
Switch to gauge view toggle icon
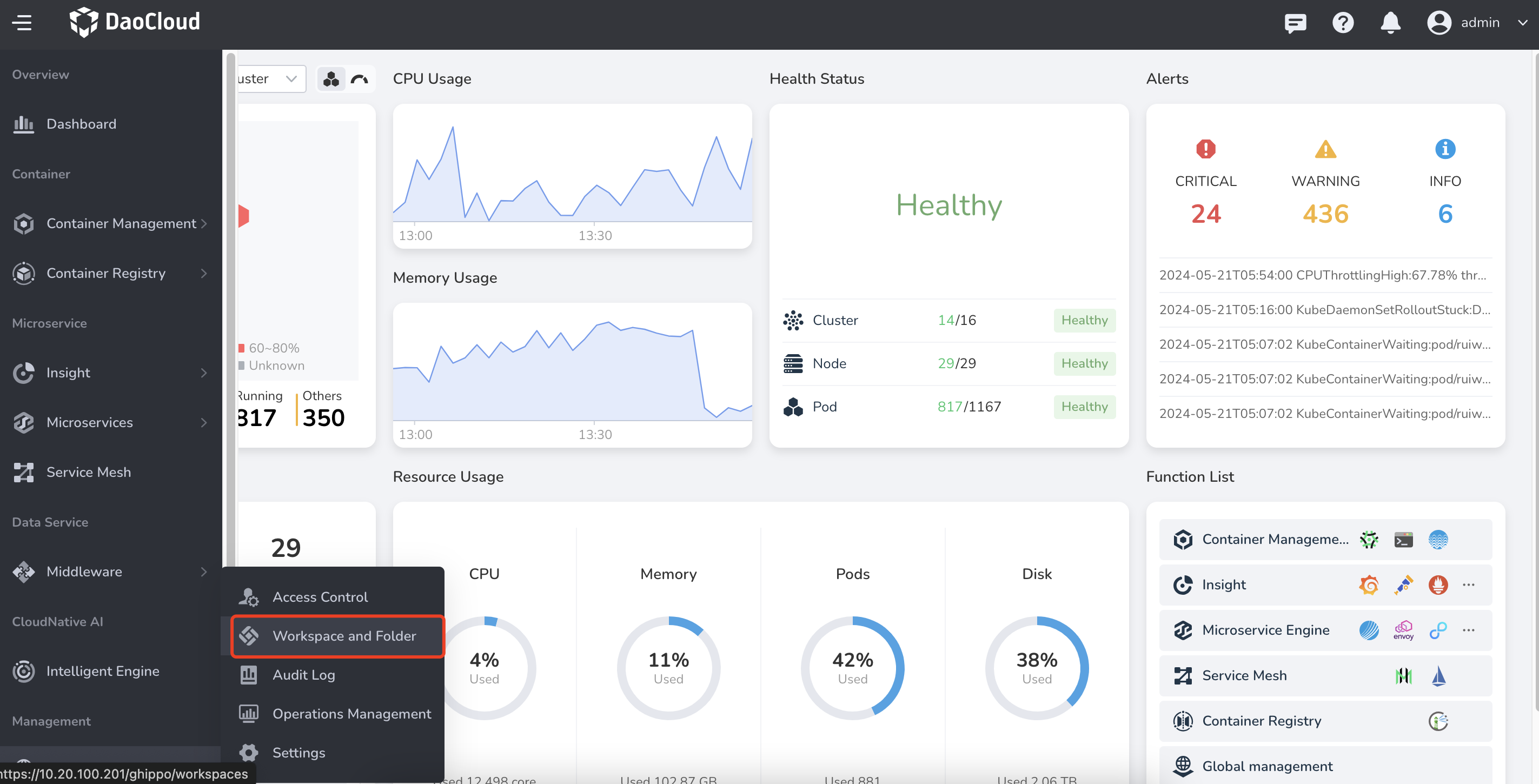(x=360, y=79)
